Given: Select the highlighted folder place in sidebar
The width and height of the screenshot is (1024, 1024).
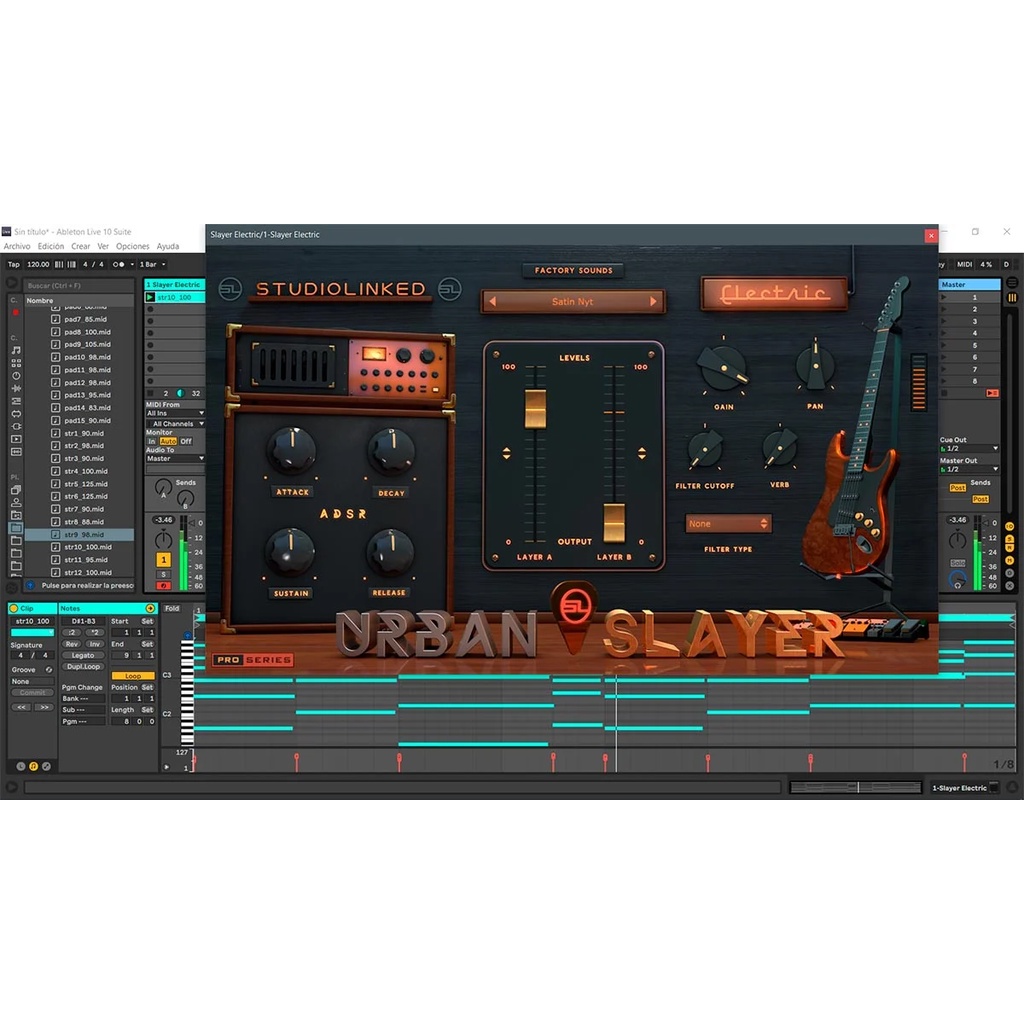Looking at the screenshot, I should (x=16, y=528).
